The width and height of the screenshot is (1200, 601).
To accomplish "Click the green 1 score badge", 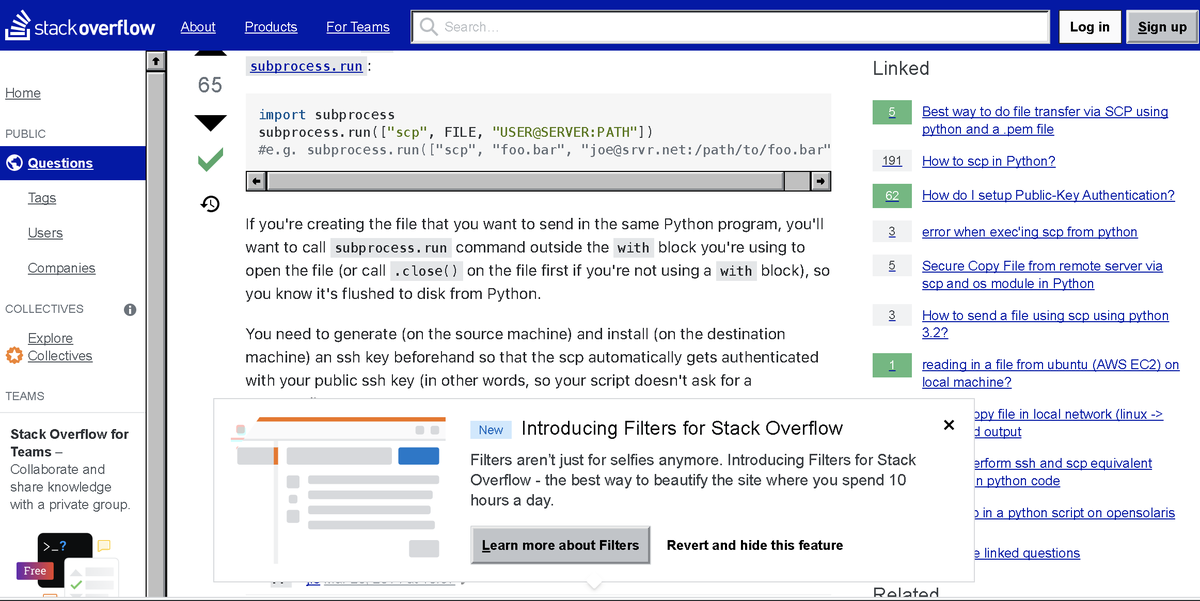I will click(892, 365).
